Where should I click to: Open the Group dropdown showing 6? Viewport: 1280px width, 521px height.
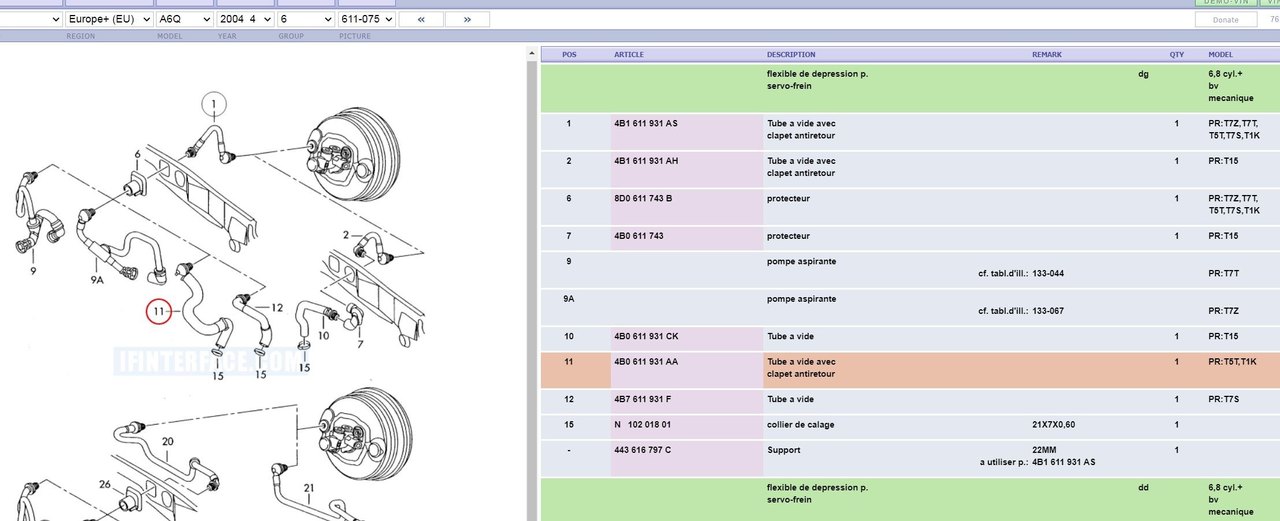pyautogui.click(x=306, y=19)
